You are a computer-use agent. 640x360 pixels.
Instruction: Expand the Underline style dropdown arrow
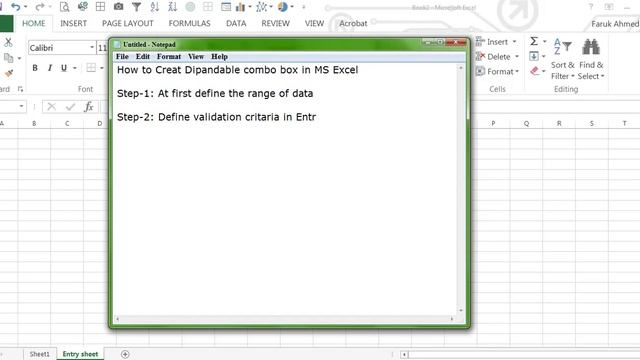(75, 68)
